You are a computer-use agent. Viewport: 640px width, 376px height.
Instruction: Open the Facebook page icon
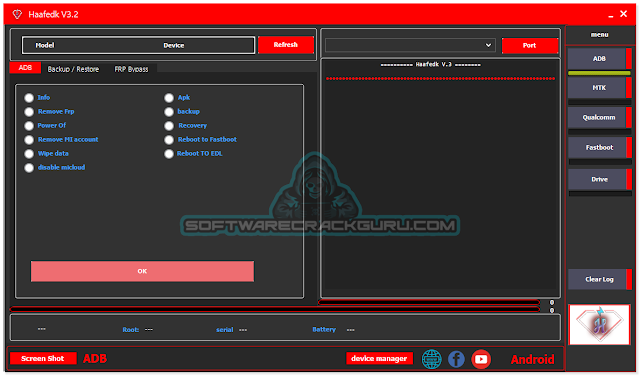(456, 359)
